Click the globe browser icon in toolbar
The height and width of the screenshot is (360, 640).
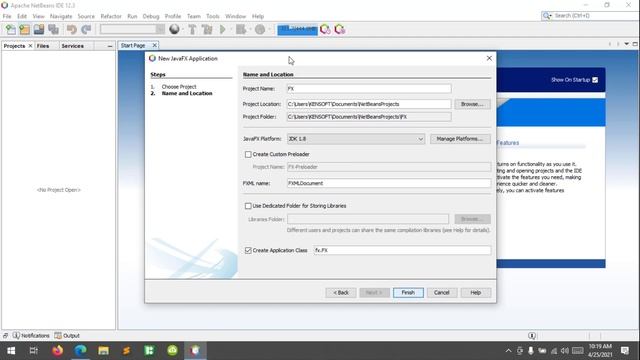click(174, 29)
